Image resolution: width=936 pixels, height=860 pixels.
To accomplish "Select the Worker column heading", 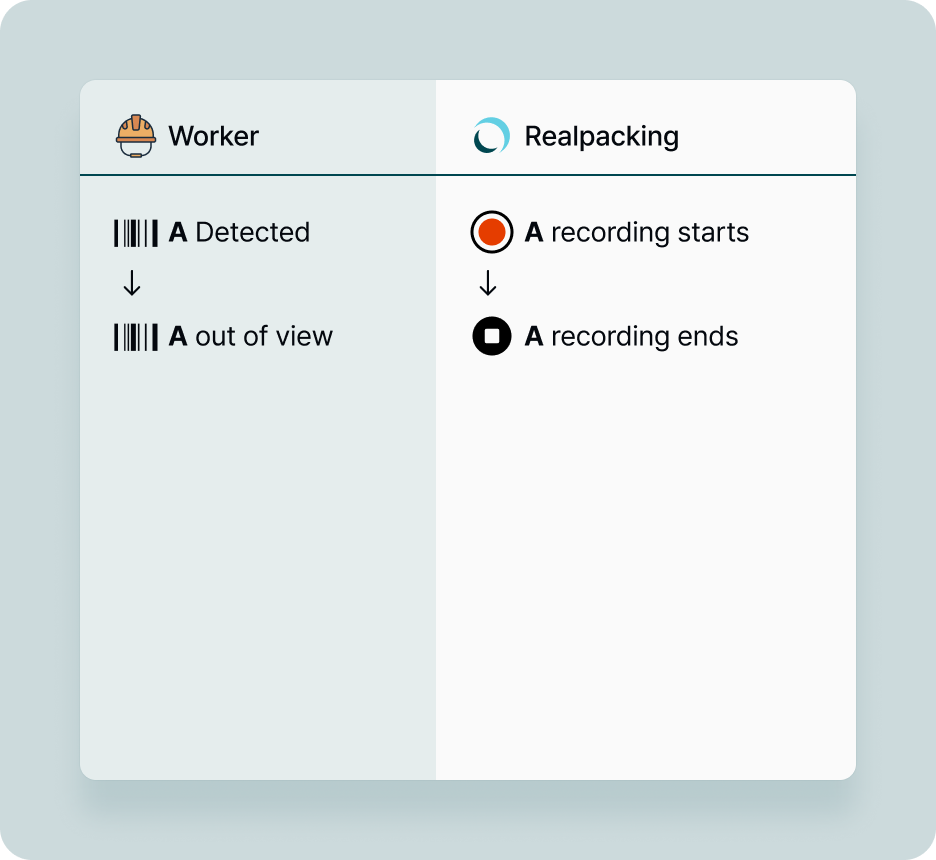I will (213, 136).
